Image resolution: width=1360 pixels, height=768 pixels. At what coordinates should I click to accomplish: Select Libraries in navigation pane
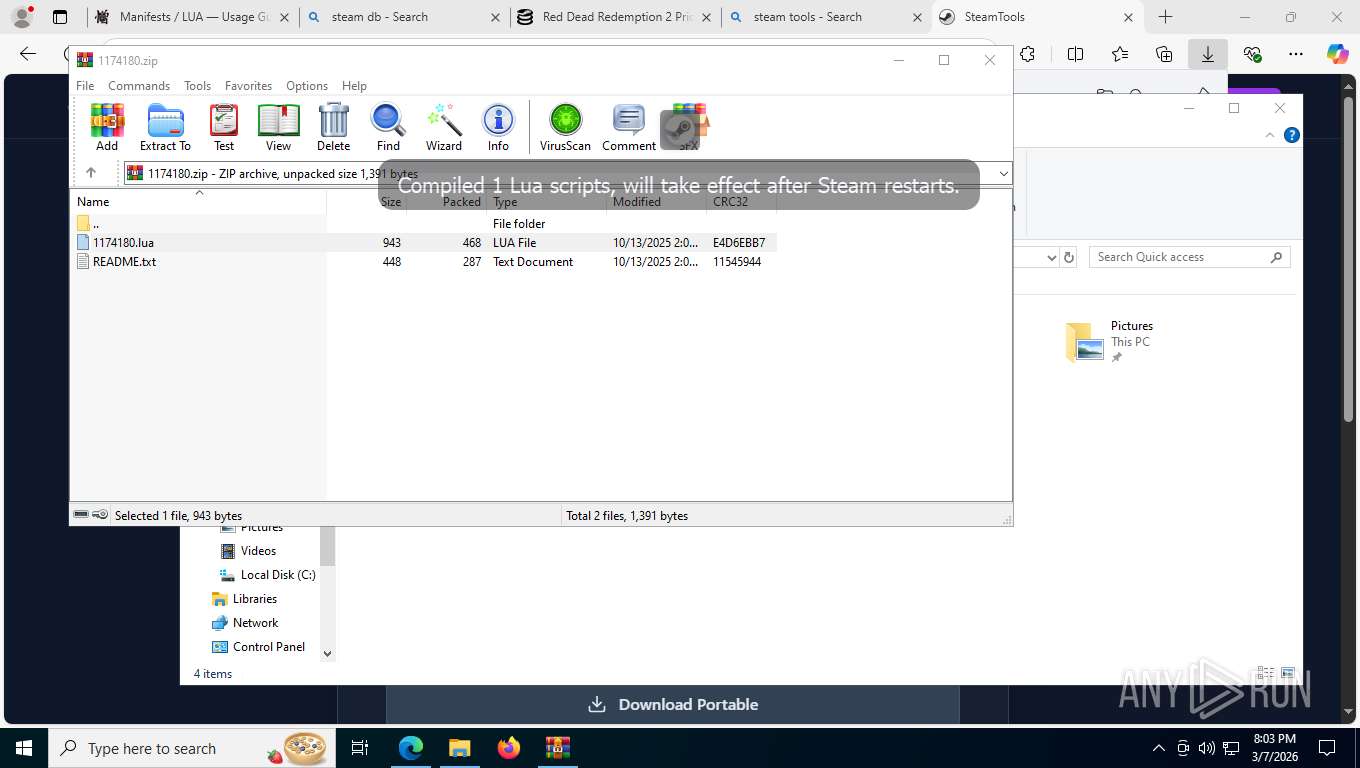[x=244, y=599]
